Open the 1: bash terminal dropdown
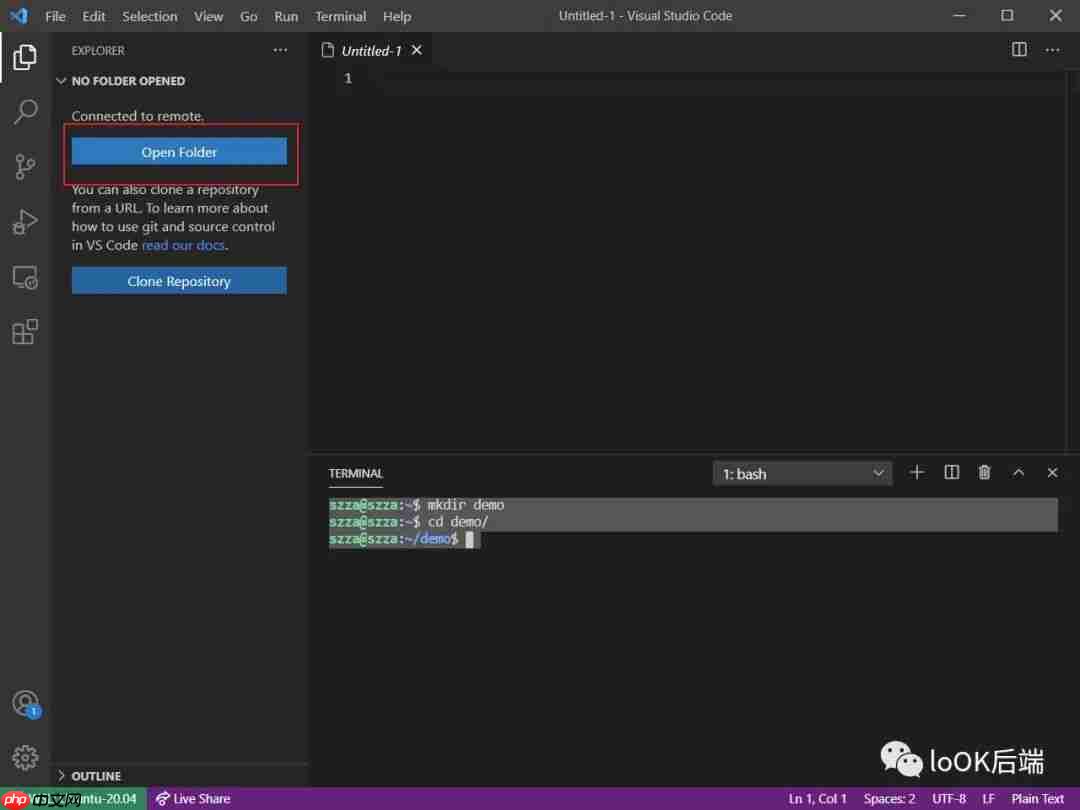Viewport: 1080px width, 810px height. point(802,473)
